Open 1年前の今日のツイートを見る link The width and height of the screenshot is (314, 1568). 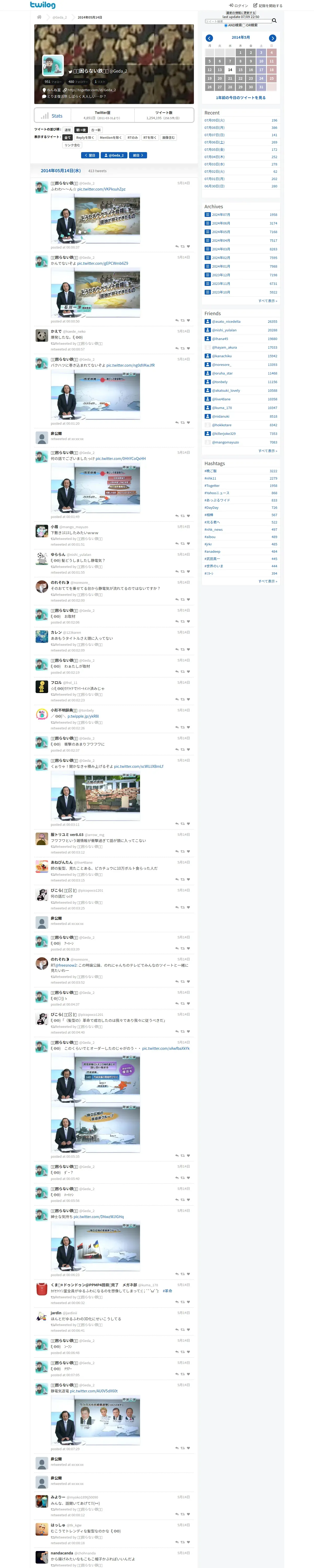coord(241,97)
